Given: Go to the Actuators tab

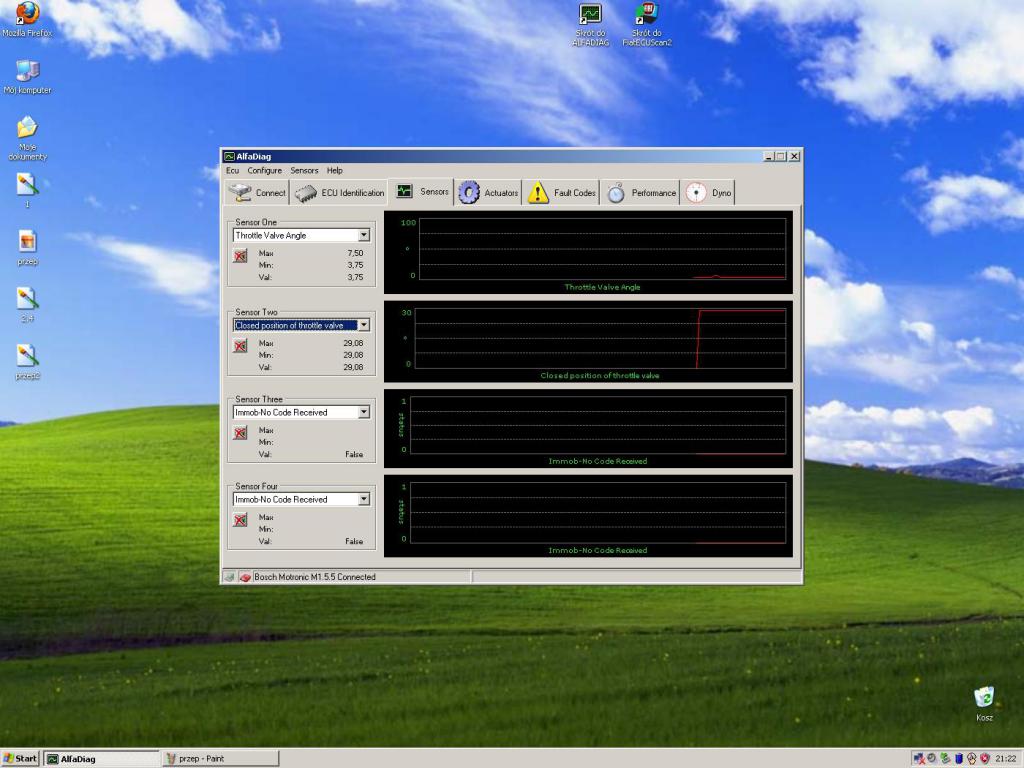Looking at the screenshot, I should point(488,193).
